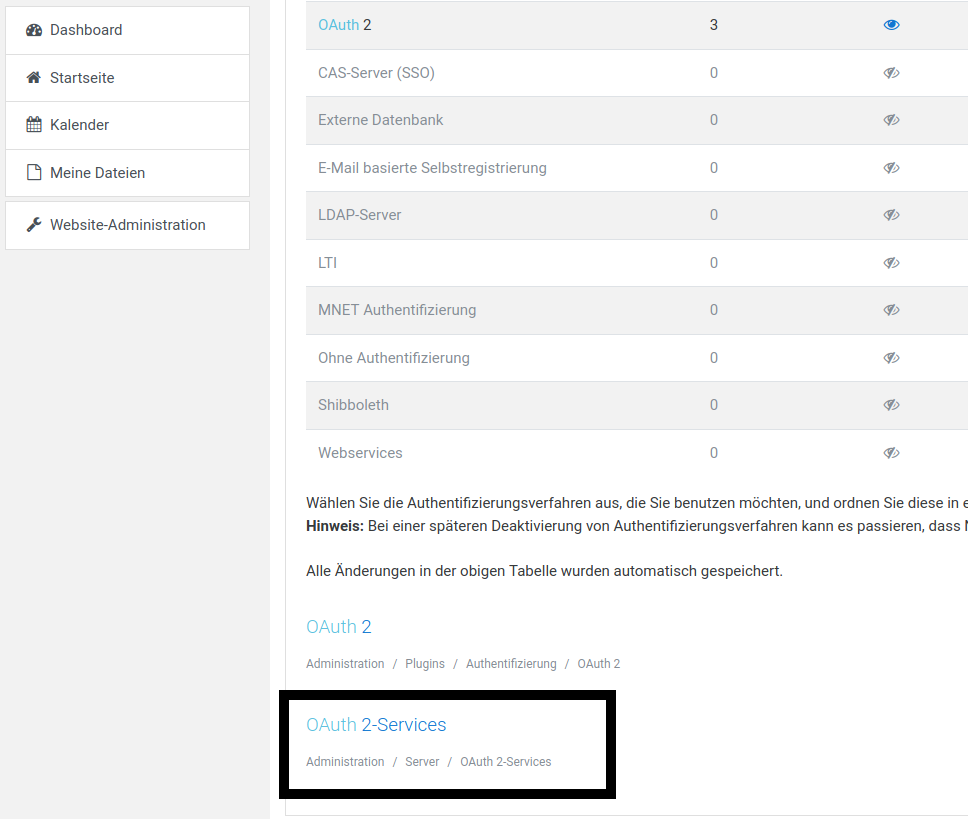Go to Kalender in sidebar

coord(80,125)
